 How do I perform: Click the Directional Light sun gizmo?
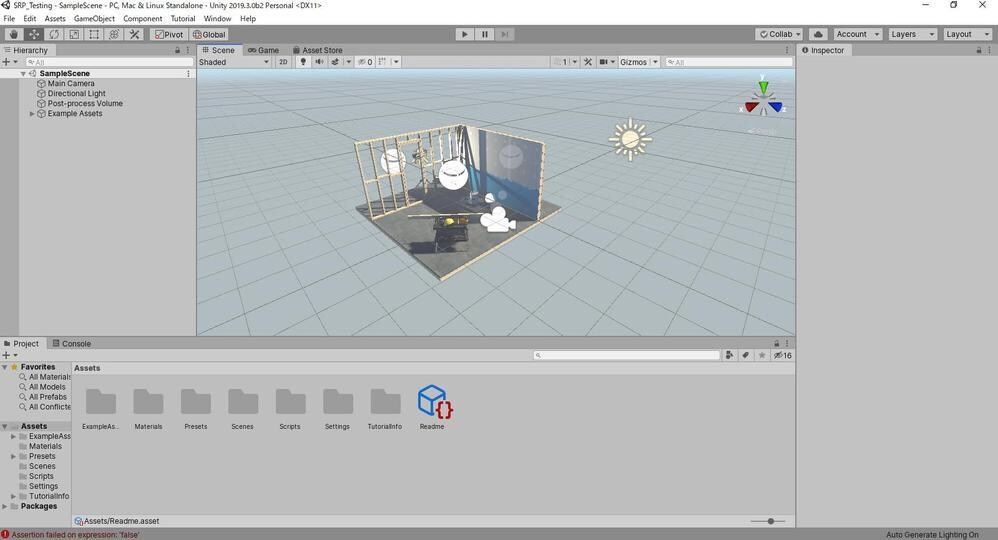point(630,139)
